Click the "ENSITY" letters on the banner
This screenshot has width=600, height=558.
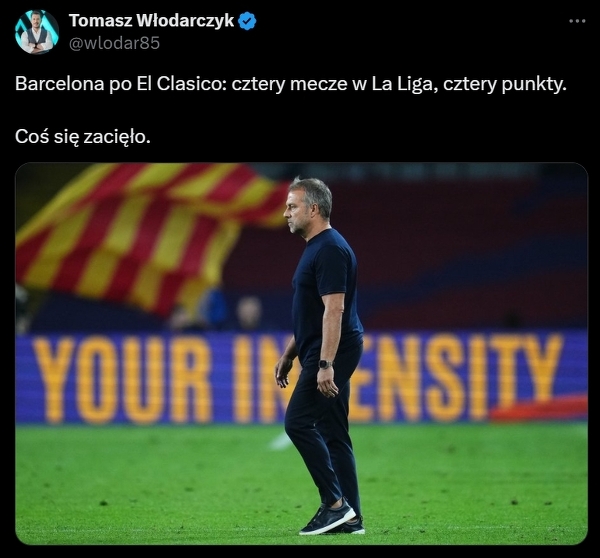pyautogui.click(x=457, y=377)
